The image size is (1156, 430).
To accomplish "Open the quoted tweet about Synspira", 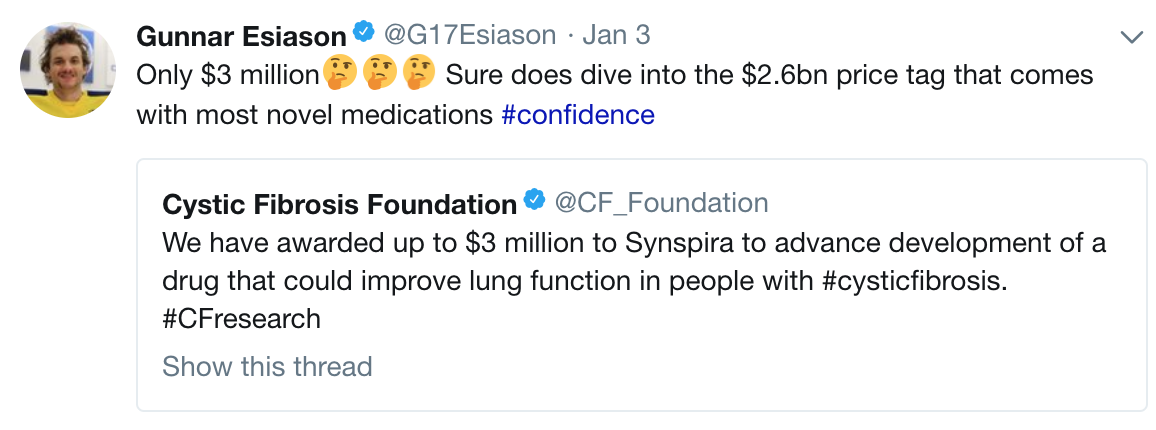I will [x=641, y=285].
